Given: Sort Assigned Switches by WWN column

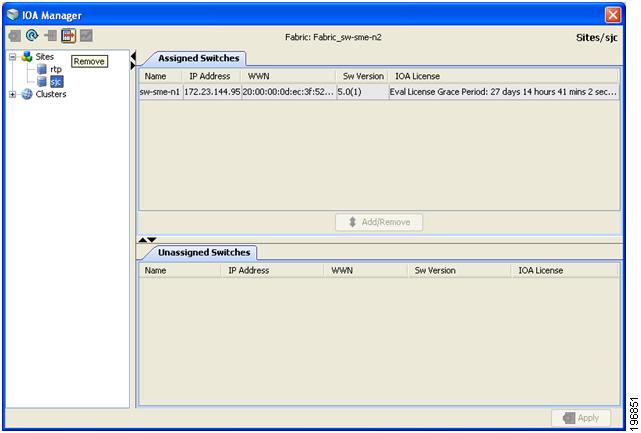Looking at the screenshot, I should click(288, 76).
